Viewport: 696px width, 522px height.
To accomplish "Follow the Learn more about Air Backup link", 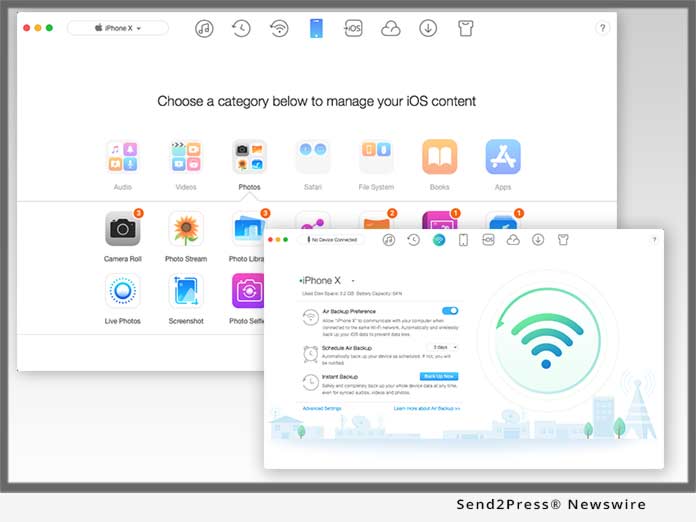I will (x=426, y=409).
